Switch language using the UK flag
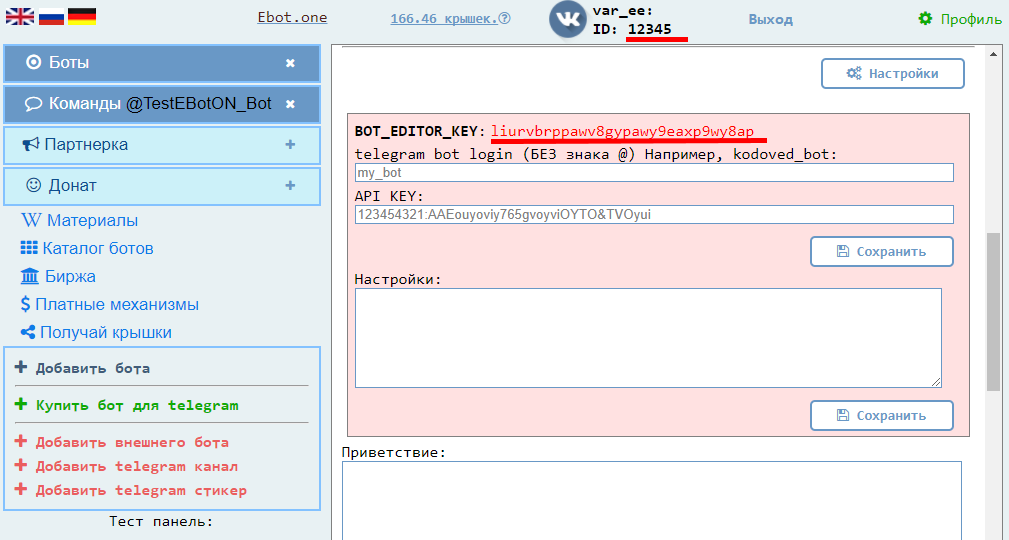 [x=17, y=17]
